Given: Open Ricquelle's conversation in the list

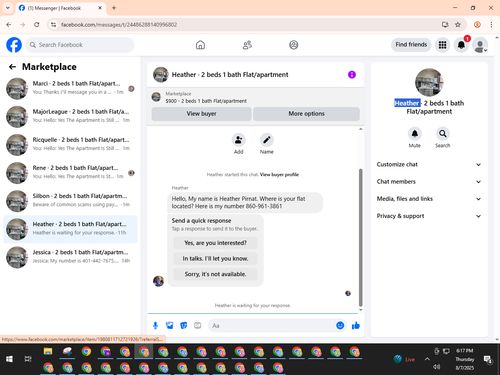Looking at the screenshot, I should click(70, 145).
